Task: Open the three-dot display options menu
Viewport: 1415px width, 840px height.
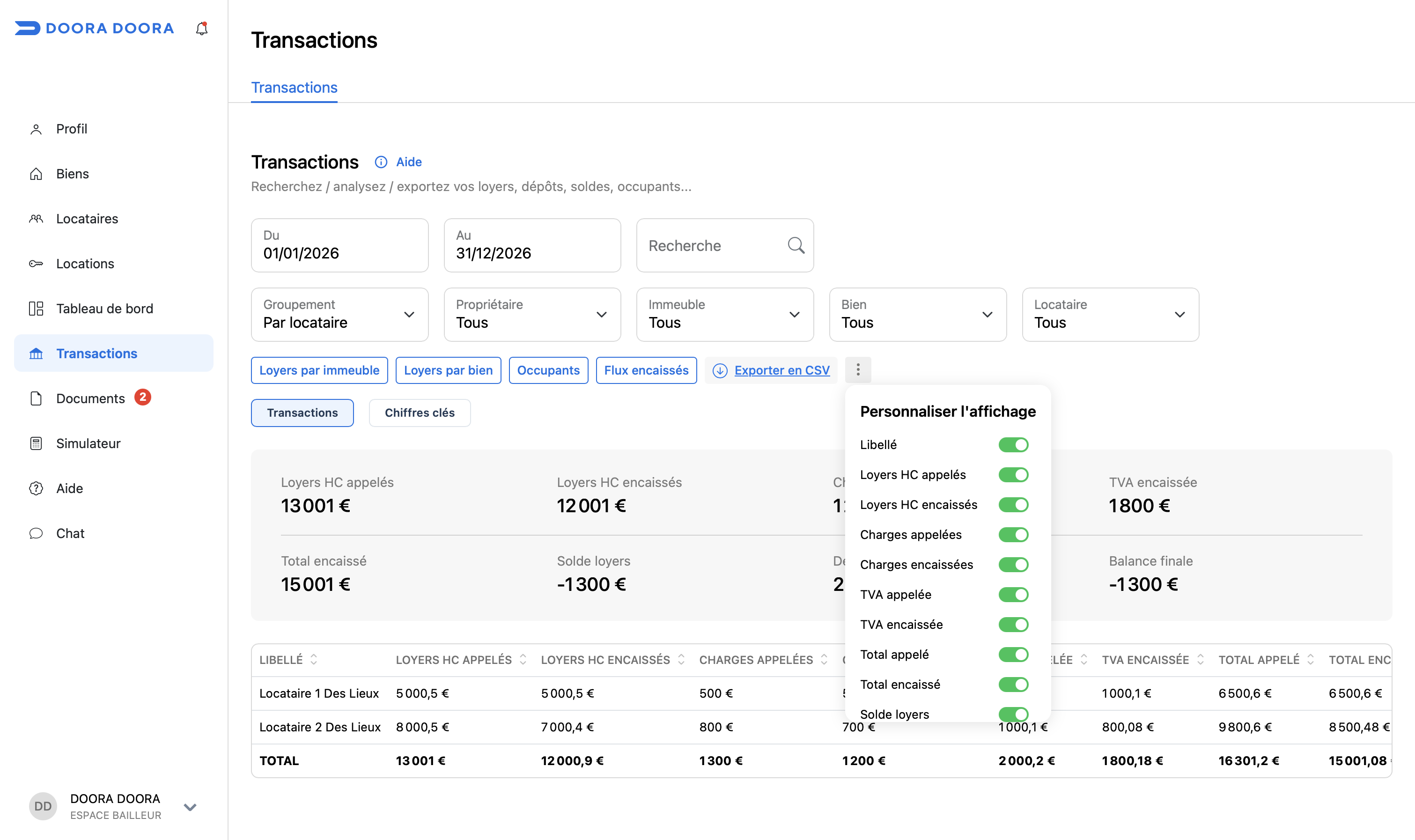Action: [x=858, y=370]
